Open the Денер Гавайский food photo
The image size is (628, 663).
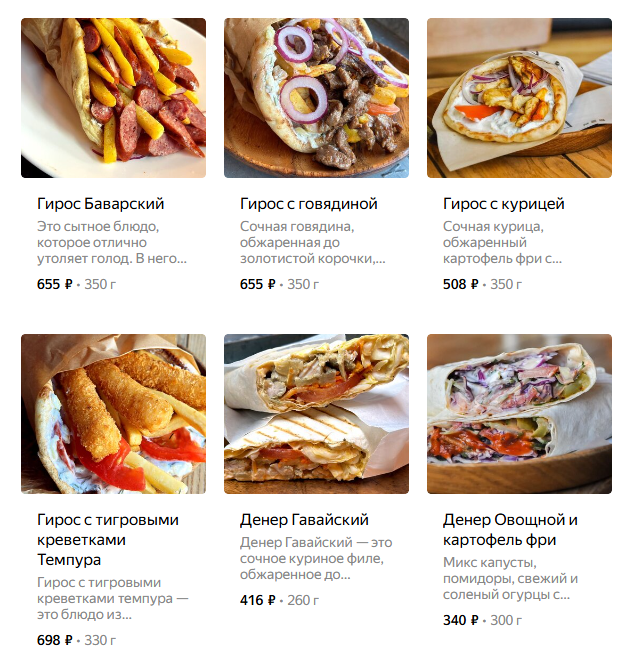[x=316, y=414]
